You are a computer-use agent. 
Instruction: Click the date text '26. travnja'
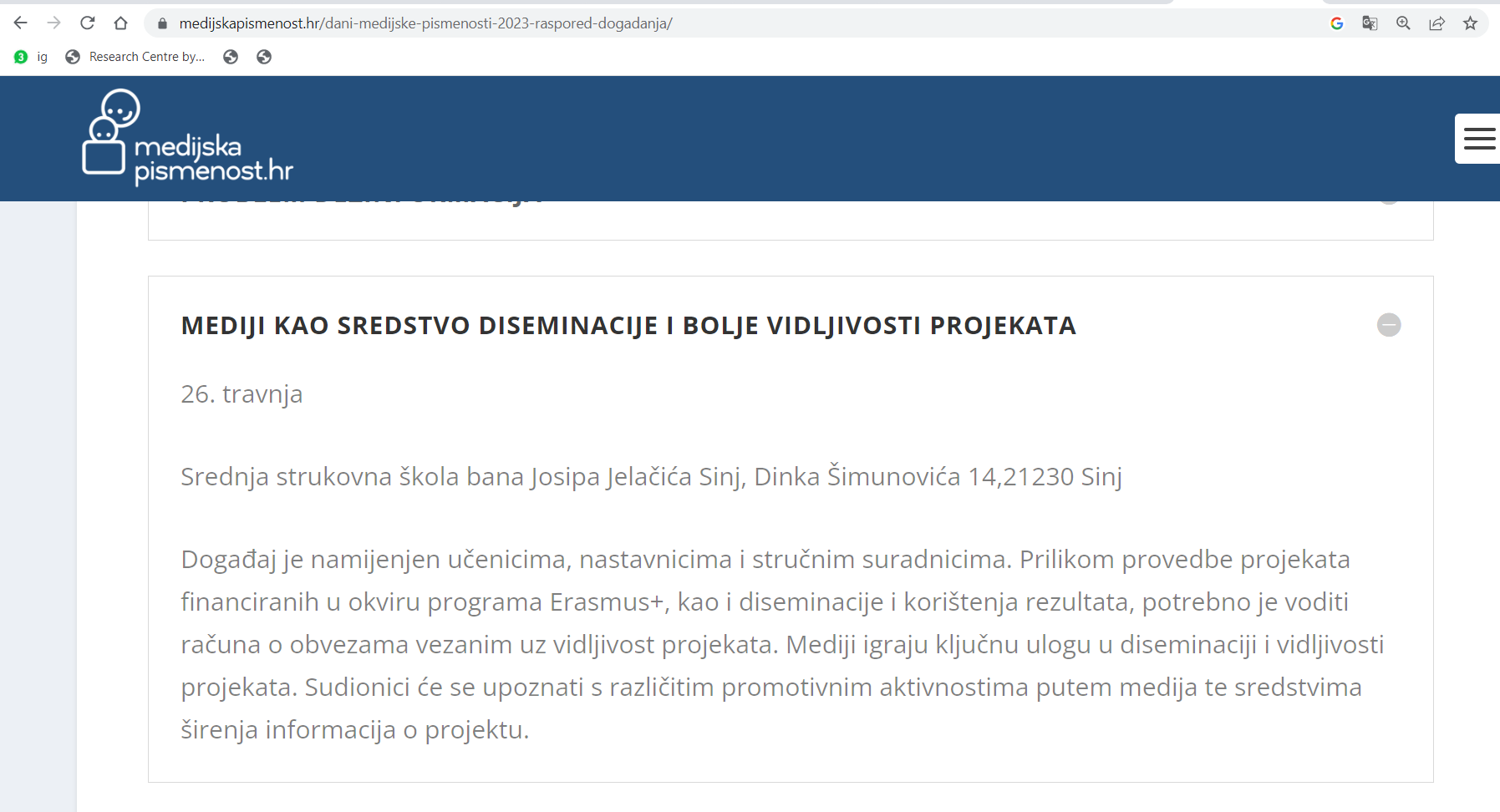tap(242, 394)
